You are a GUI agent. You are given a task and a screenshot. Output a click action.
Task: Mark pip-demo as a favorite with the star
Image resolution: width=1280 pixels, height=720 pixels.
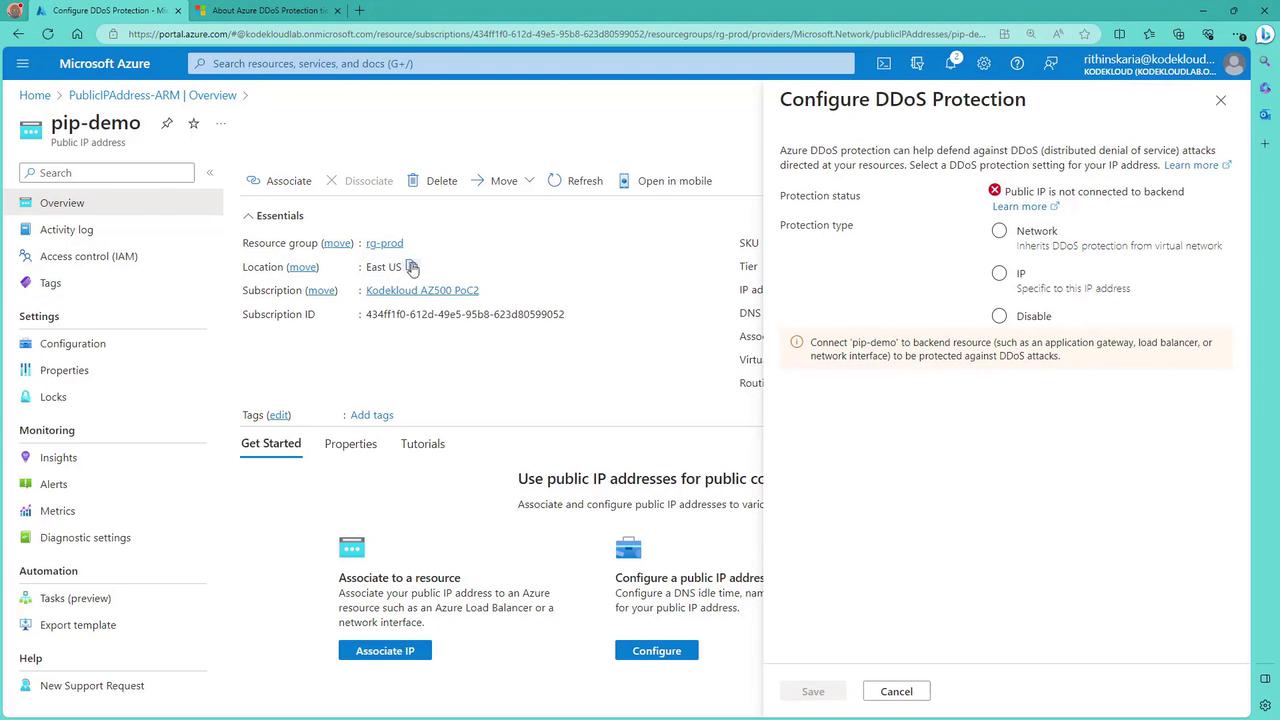[194, 123]
